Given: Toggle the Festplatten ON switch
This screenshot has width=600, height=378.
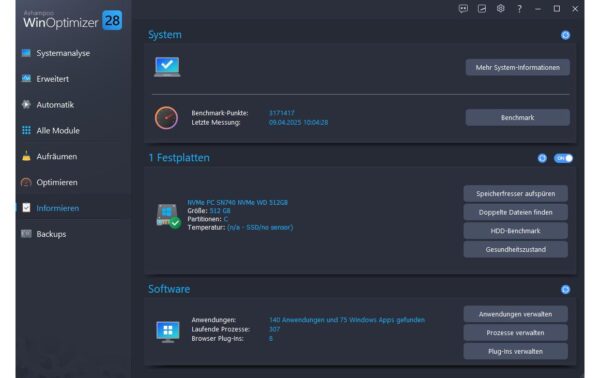Looking at the screenshot, I should pos(563,158).
